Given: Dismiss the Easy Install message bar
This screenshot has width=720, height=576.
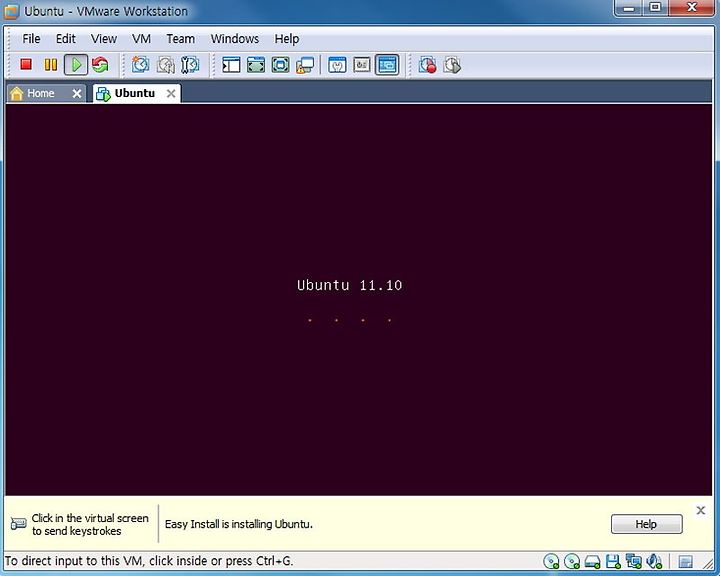Looking at the screenshot, I should [701, 510].
